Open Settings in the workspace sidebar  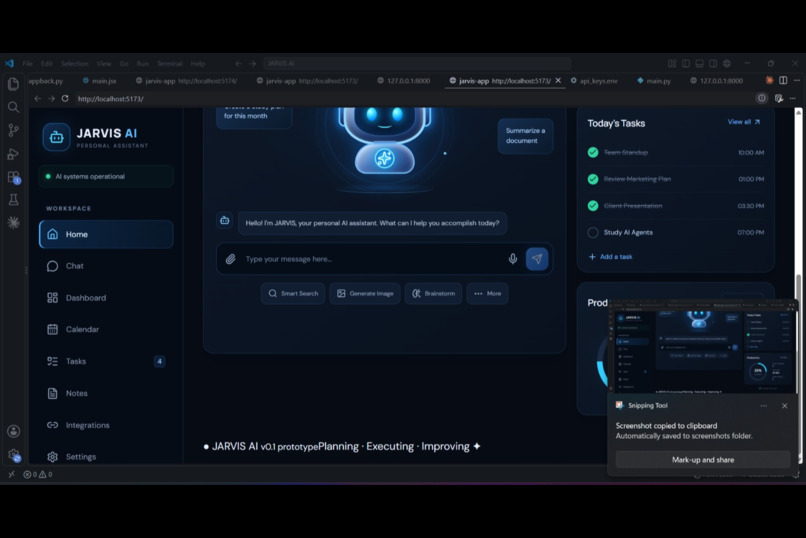click(x=106, y=456)
